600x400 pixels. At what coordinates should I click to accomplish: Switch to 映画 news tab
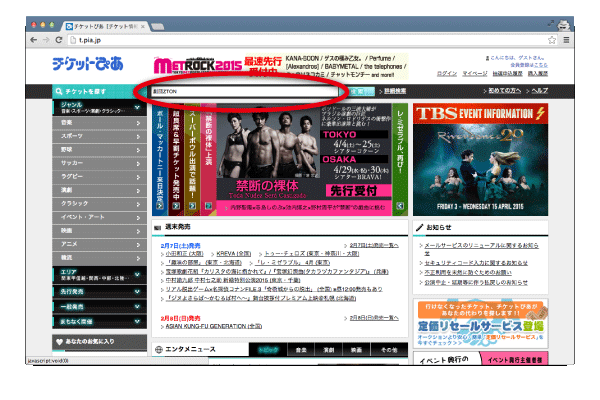pyautogui.click(x=356, y=350)
